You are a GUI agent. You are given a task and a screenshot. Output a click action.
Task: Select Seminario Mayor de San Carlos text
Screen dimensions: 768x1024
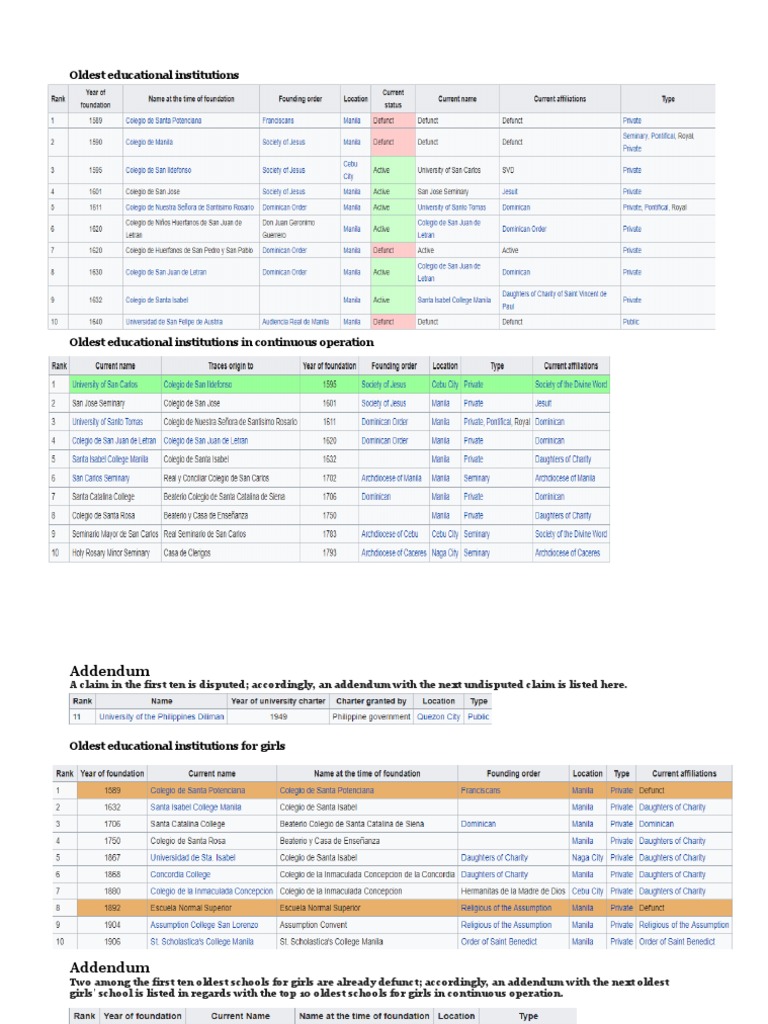pyautogui.click(x=115, y=534)
